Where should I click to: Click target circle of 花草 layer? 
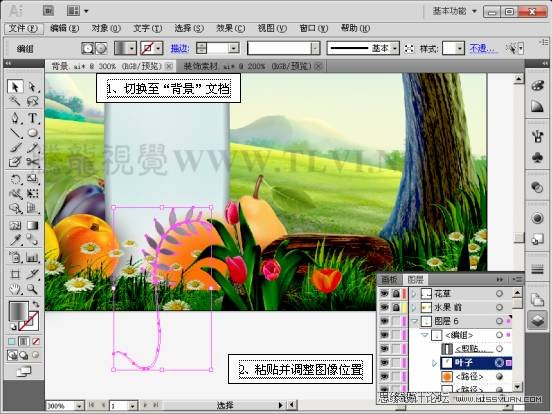point(499,293)
